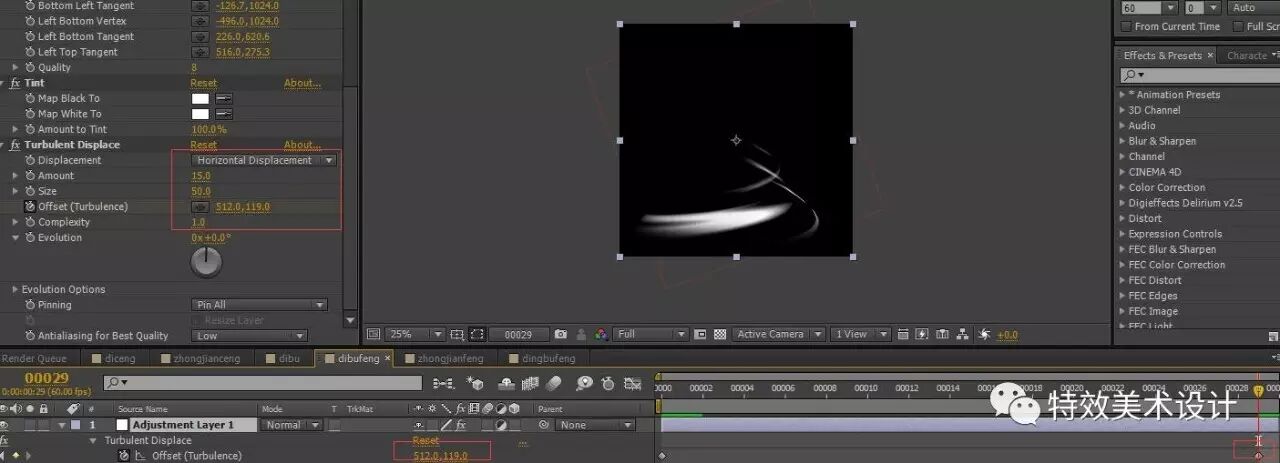Open Brainstorm from timeline
This screenshot has height=463, width=1280.
pos(585,383)
